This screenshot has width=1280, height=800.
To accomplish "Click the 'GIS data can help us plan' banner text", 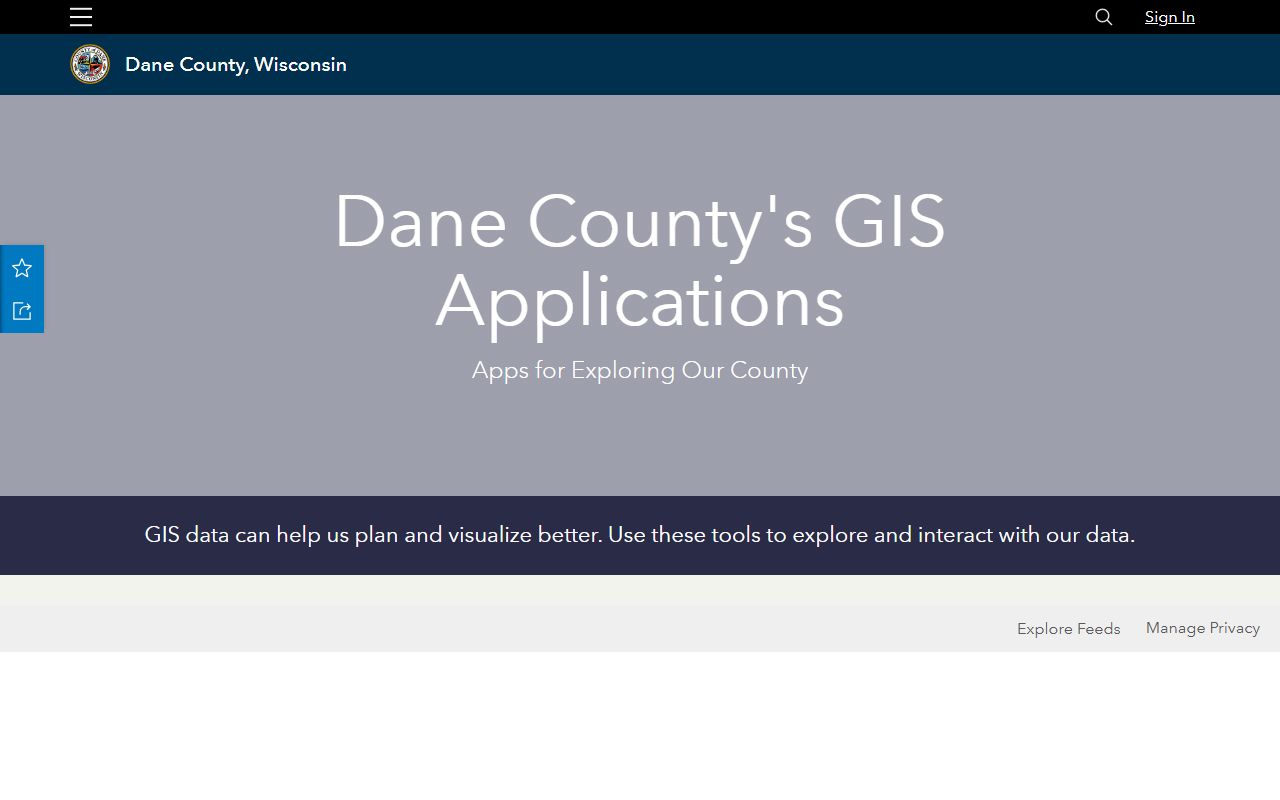I will 640,535.
